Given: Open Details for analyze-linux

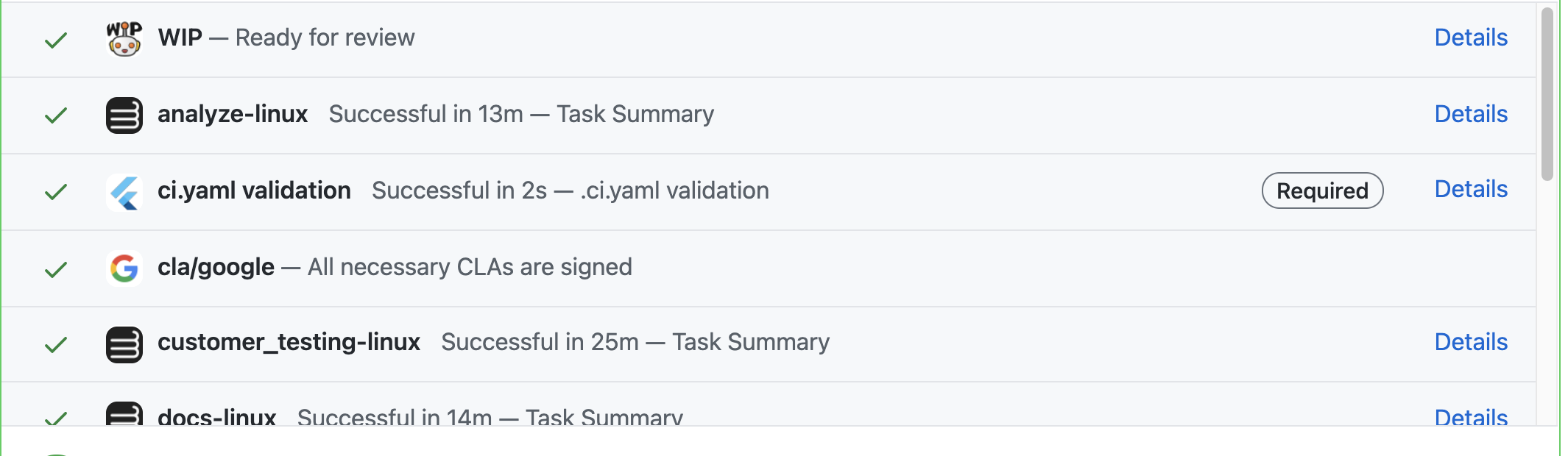Looking at the screenshot, I should (1470, 114).
